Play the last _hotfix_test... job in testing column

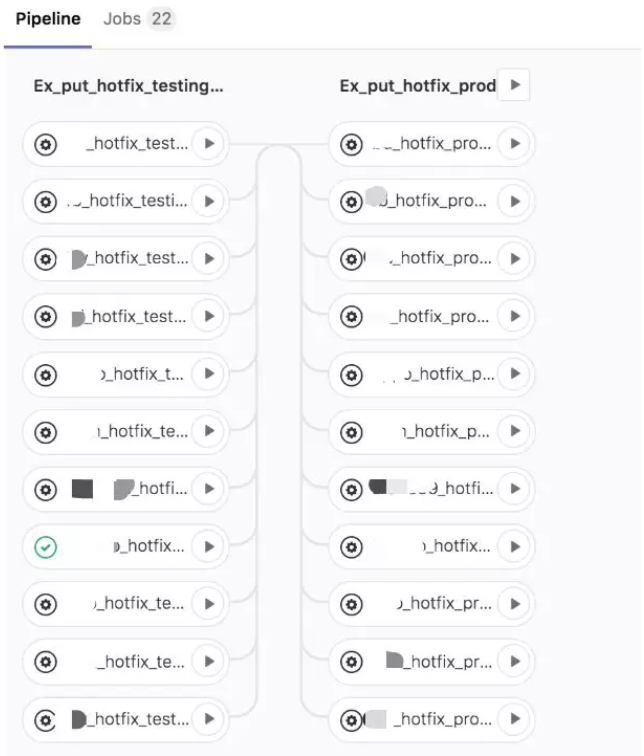pyautogui.click(x=209, y=719)
